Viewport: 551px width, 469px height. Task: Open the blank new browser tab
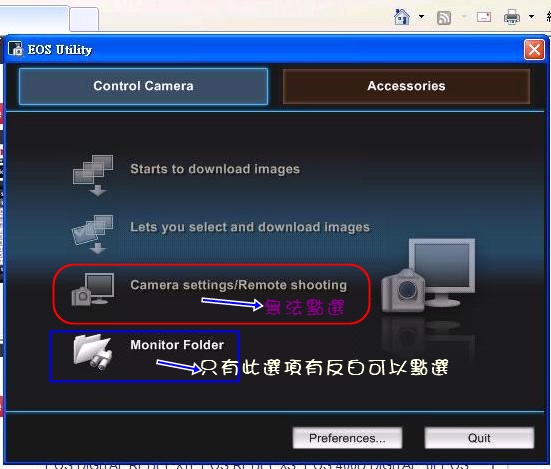(84, 19)
